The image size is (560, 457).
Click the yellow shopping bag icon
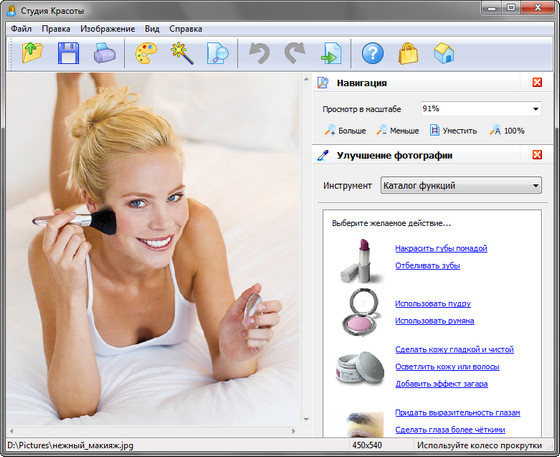(x=408, y=53)
